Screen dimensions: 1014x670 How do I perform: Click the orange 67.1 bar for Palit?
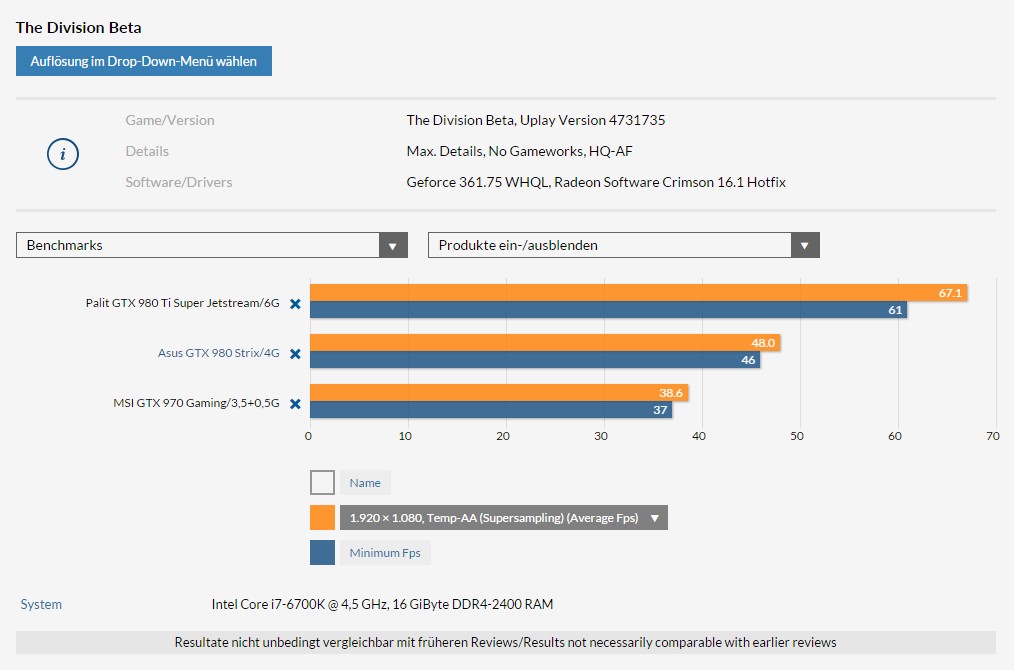click(638, 292)
